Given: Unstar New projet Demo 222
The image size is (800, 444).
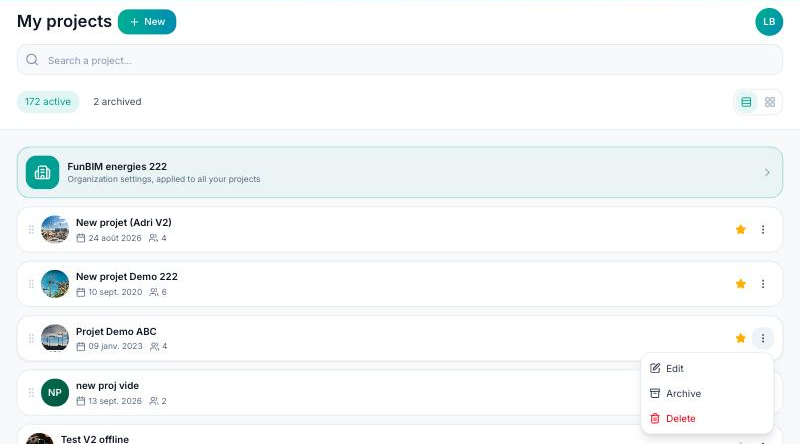Looking at the screenshot, I should (741, 284).
